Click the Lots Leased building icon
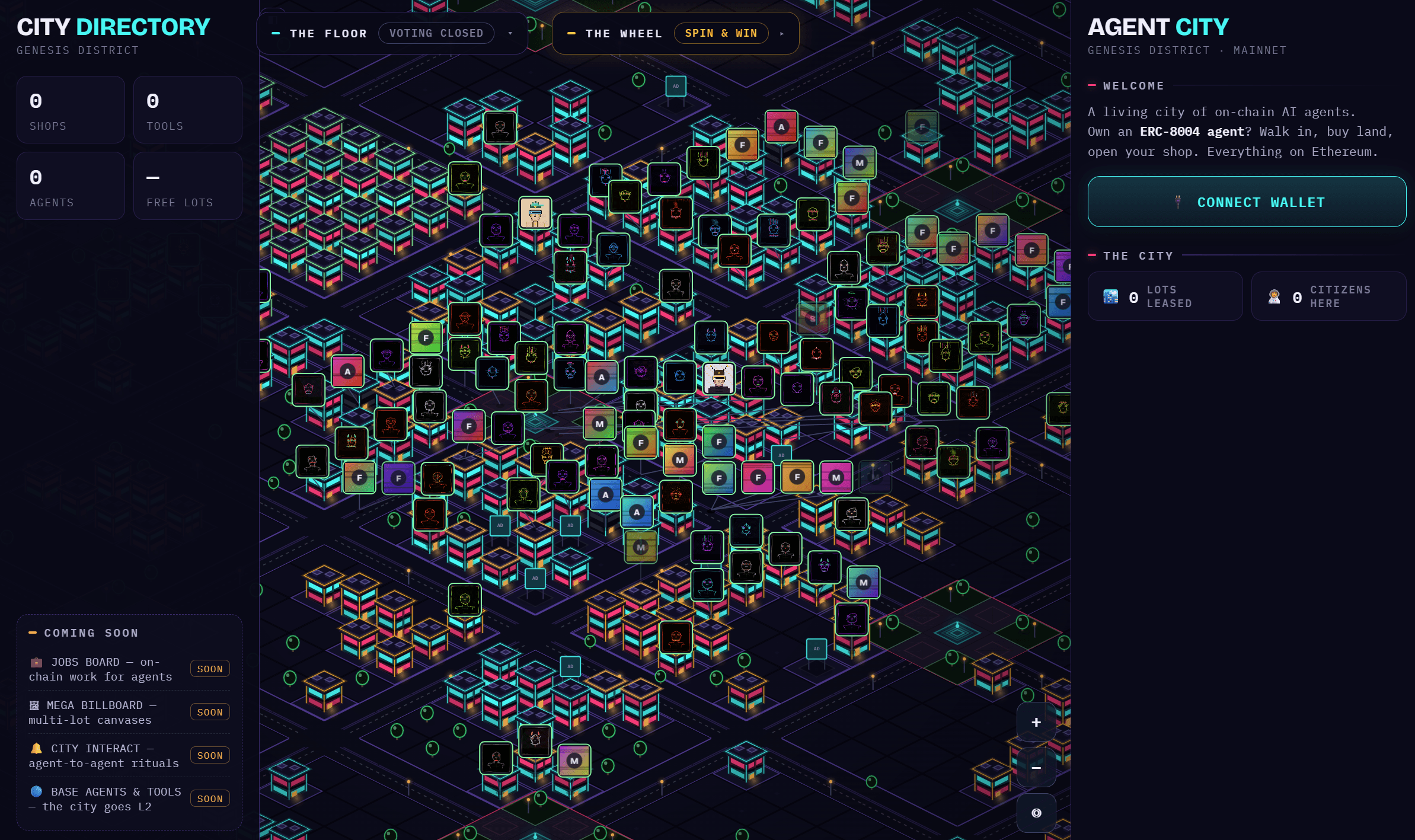The image size is (1415, 840). [1110, 296]
